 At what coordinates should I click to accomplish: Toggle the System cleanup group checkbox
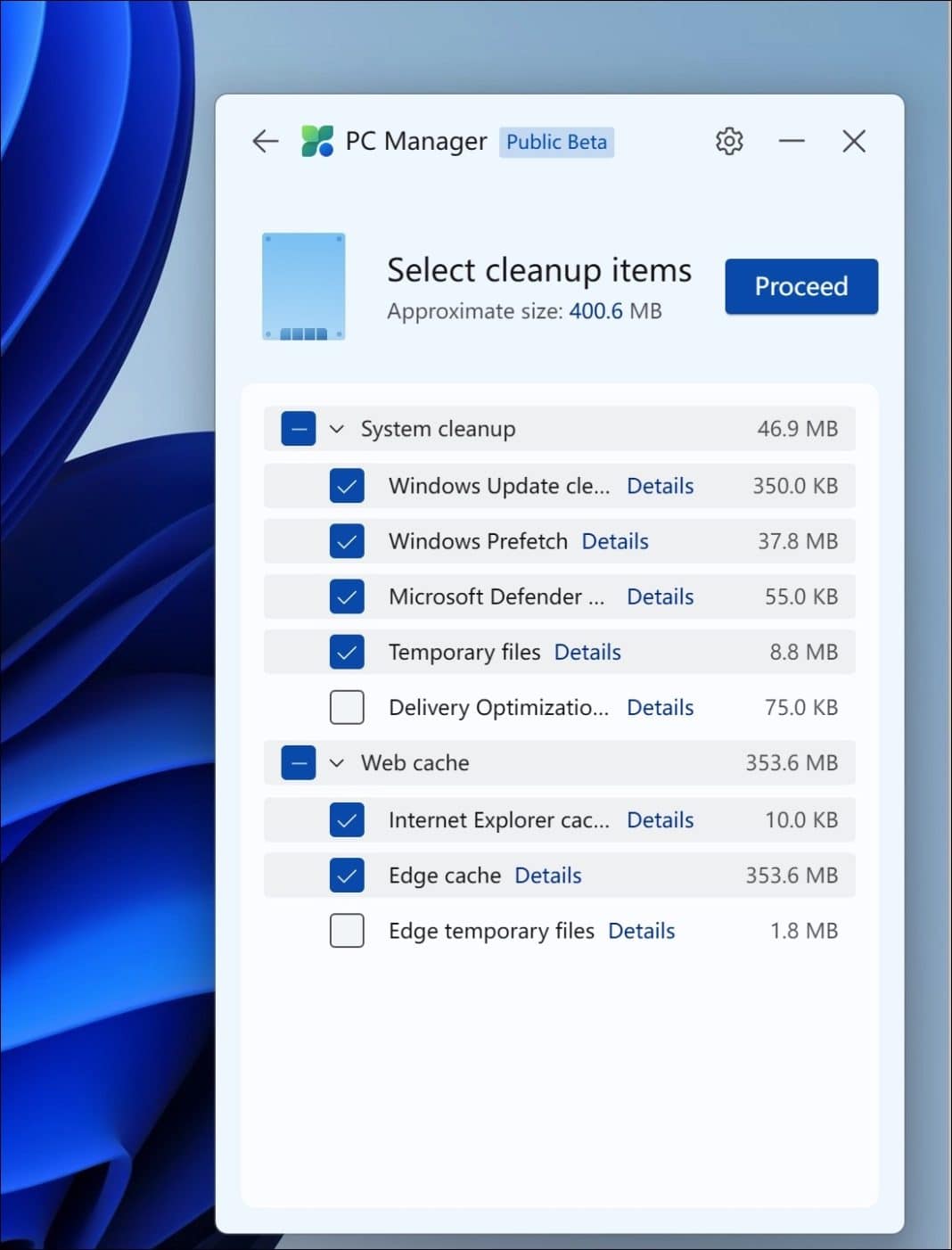click(x=297, y=429)
